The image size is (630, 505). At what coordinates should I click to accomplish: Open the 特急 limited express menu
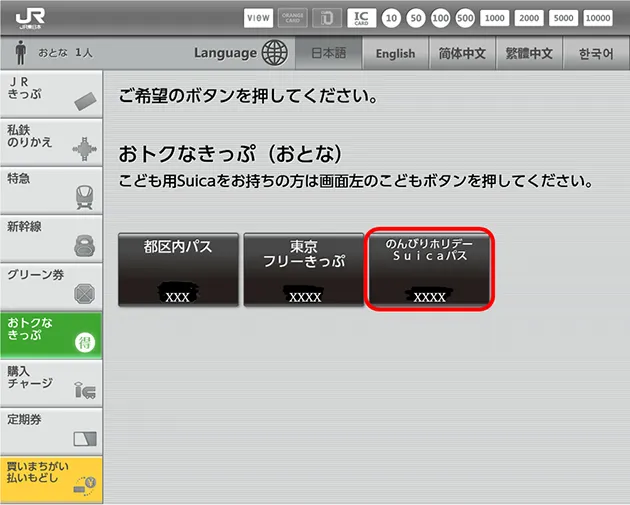[51, 190]
